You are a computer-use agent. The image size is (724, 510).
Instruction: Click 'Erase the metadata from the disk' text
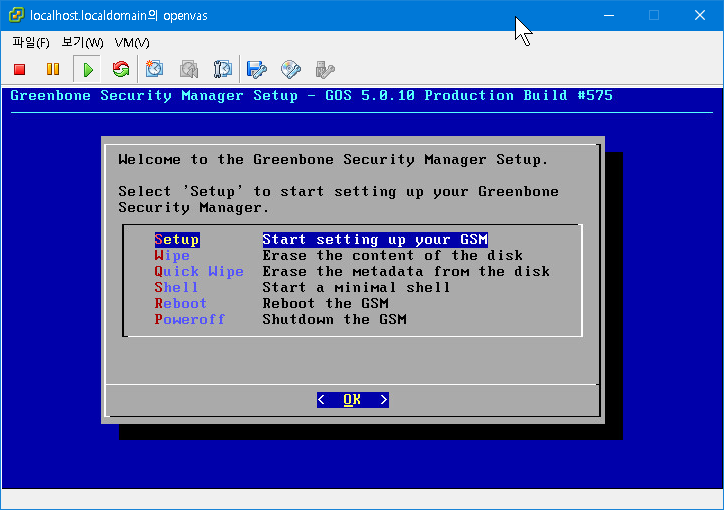pyautogui.click(x=406, y=271)
